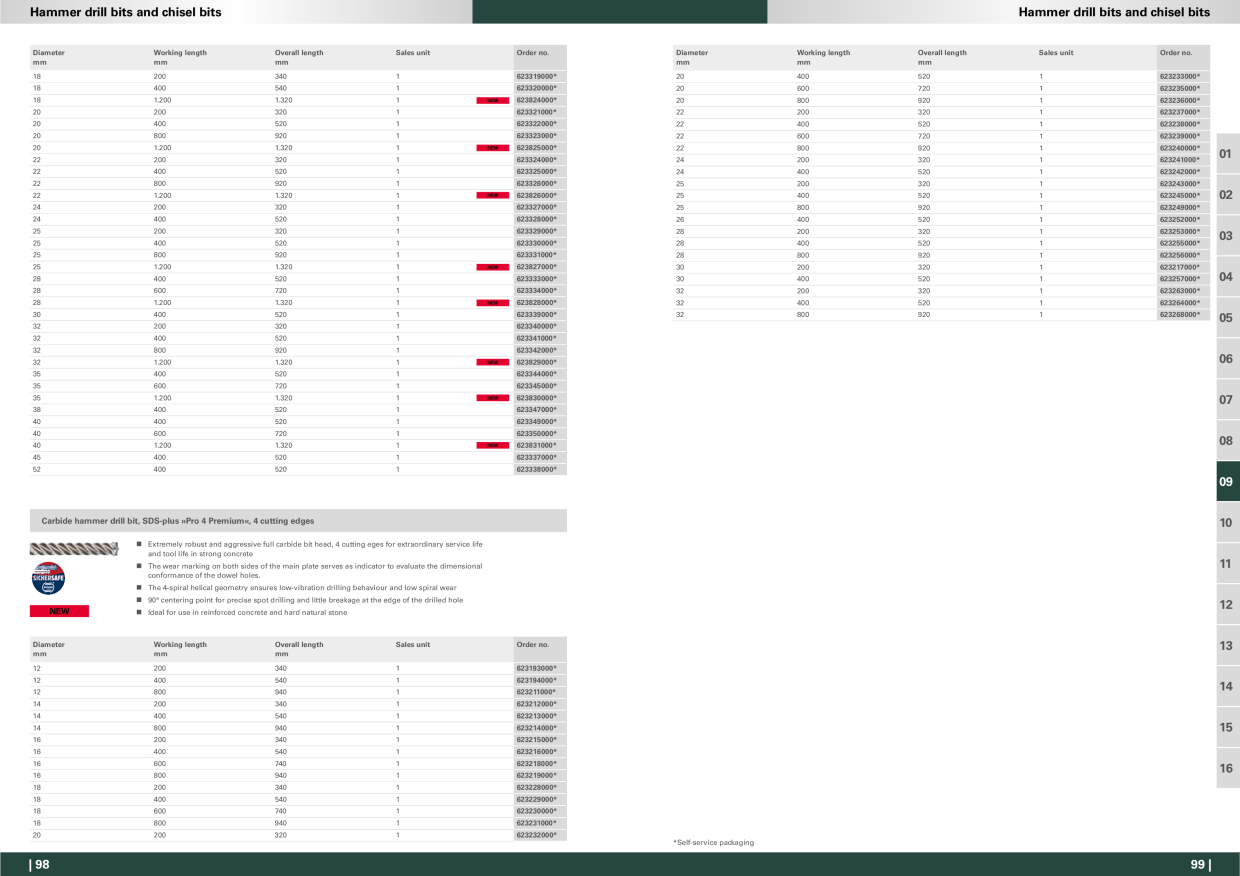Open chapter tab 03
The image size is (1240, 876).
(x=1226, y=236)
